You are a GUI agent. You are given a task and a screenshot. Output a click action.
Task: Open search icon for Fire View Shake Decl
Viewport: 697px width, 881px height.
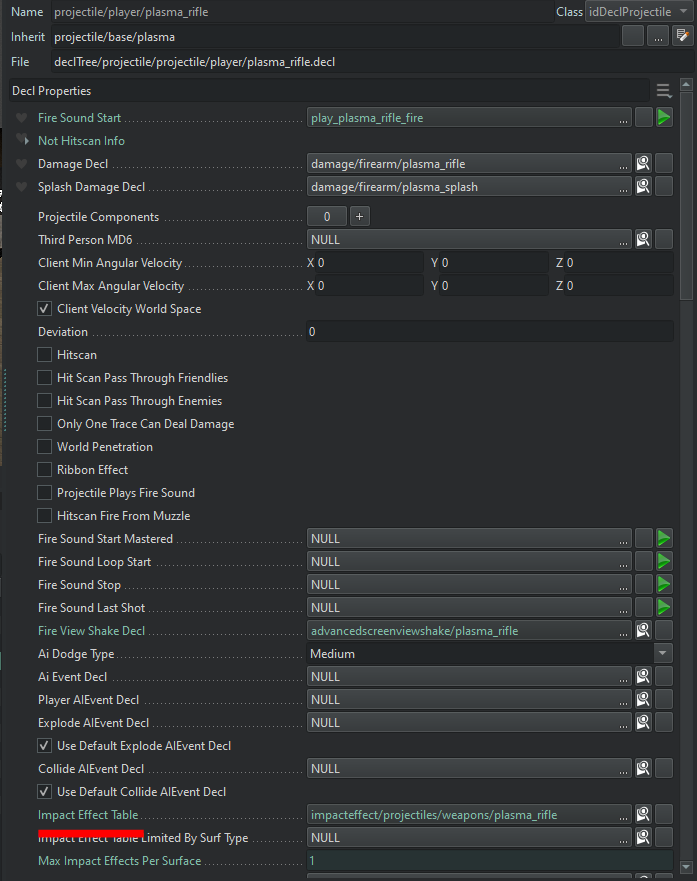[x=643, y=630]
